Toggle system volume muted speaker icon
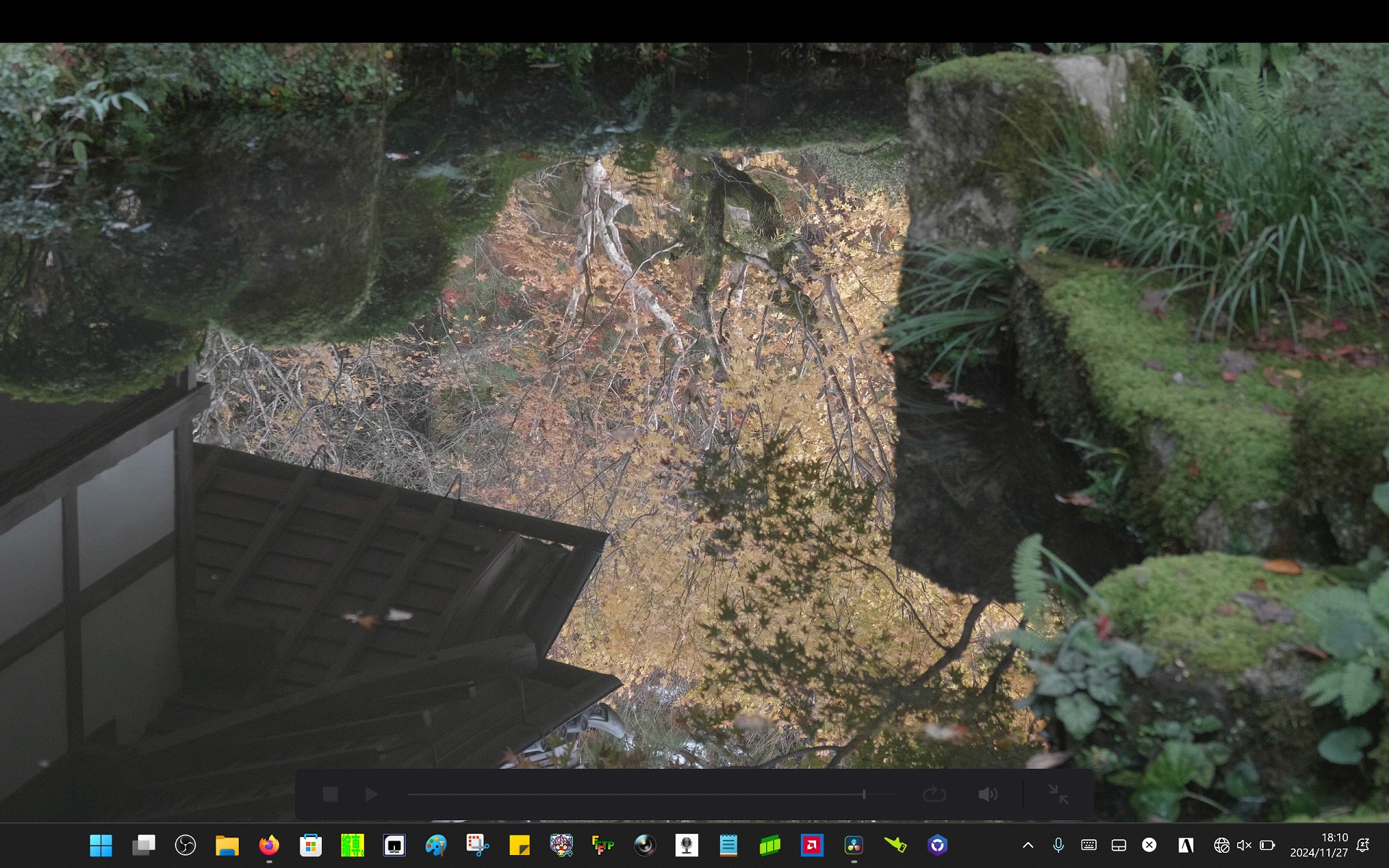The height and width of the screenshot is (868, 1389). click(x=1244, y=845)
